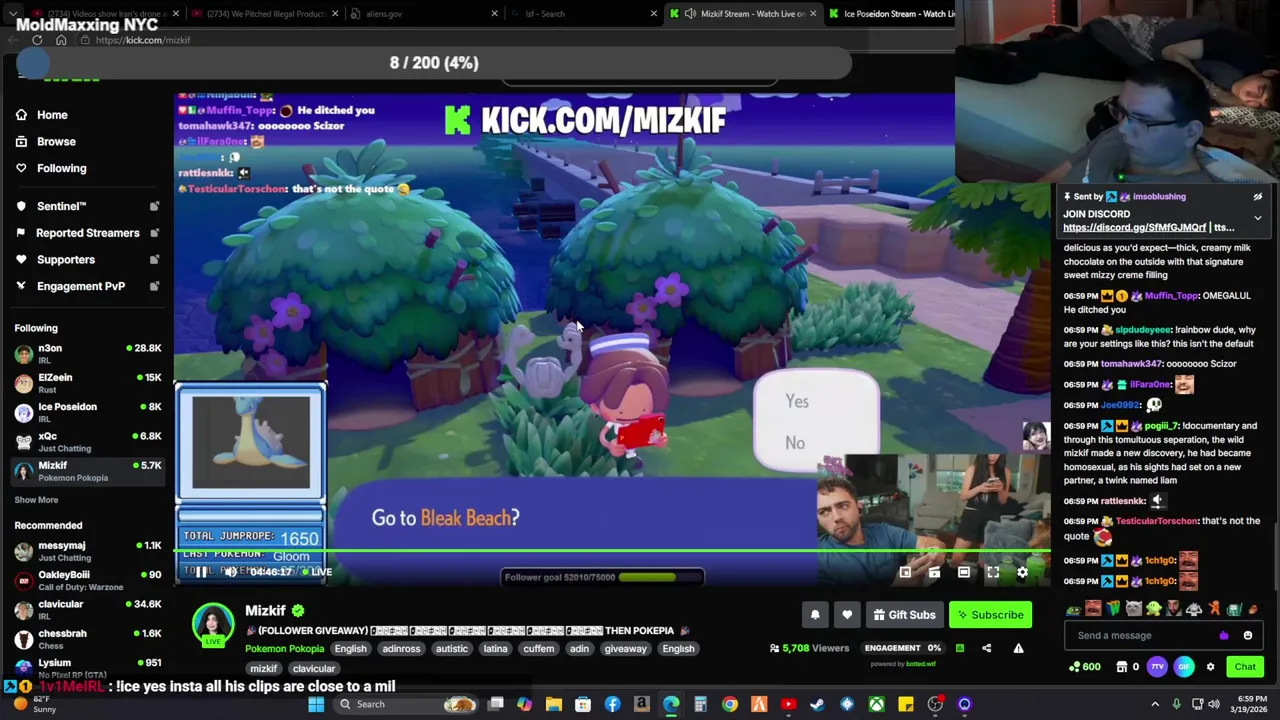Send message with green Chat button

[1244, 667]
